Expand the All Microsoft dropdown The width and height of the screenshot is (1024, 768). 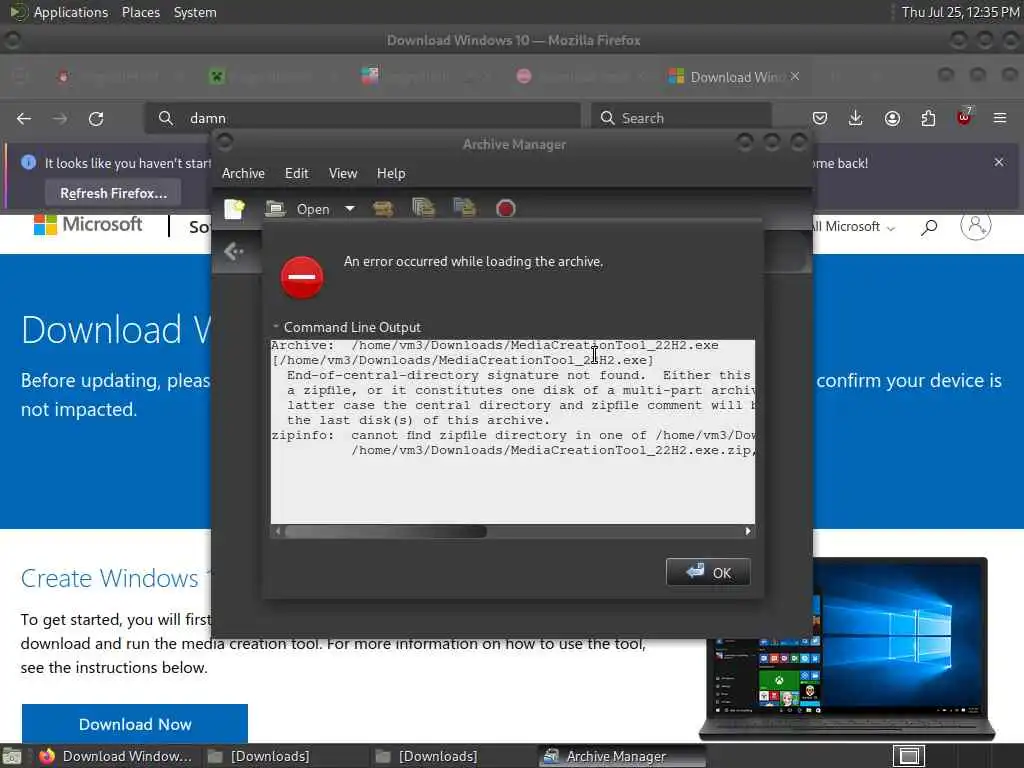tap(852, 227)
